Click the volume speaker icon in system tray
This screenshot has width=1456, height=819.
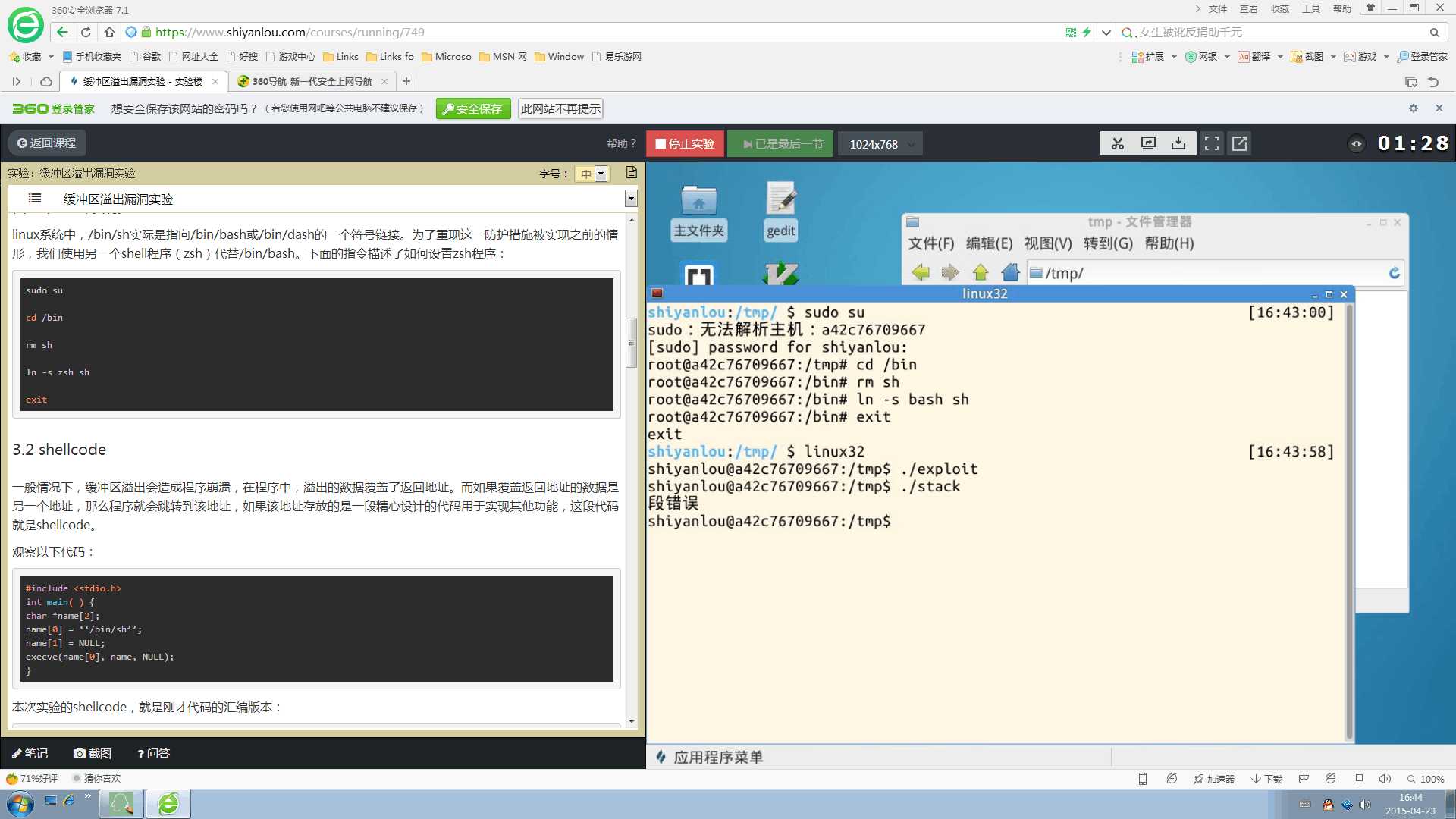1365,805
